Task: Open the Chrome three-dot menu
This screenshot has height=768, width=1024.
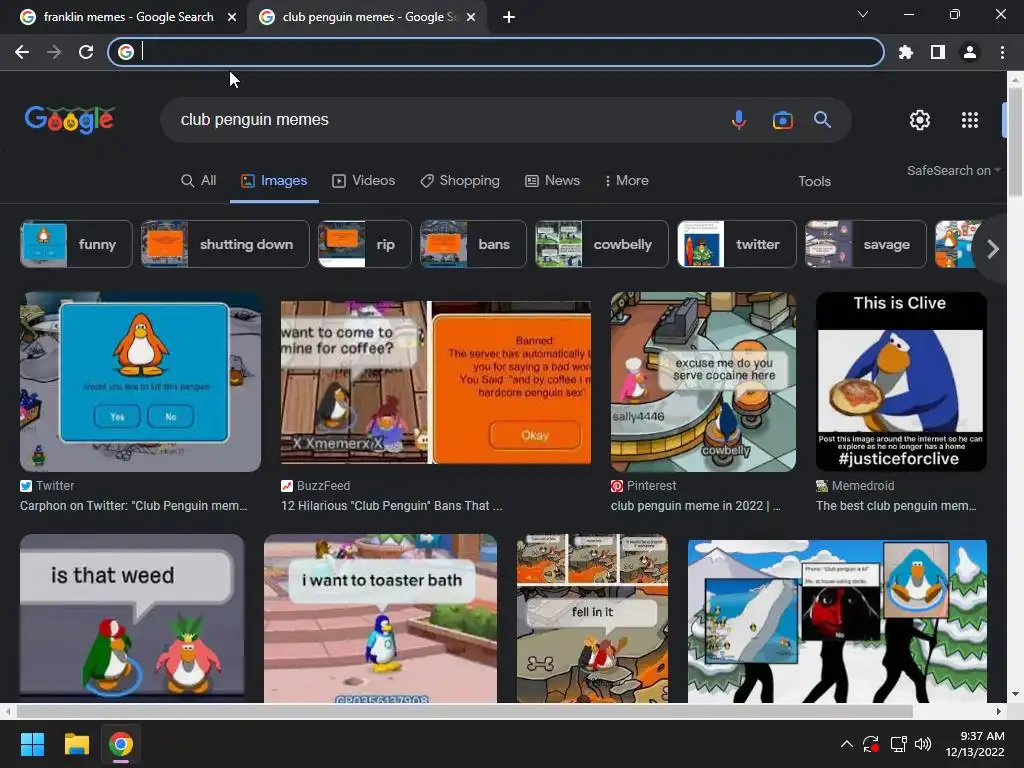Action: [1002, 52]
